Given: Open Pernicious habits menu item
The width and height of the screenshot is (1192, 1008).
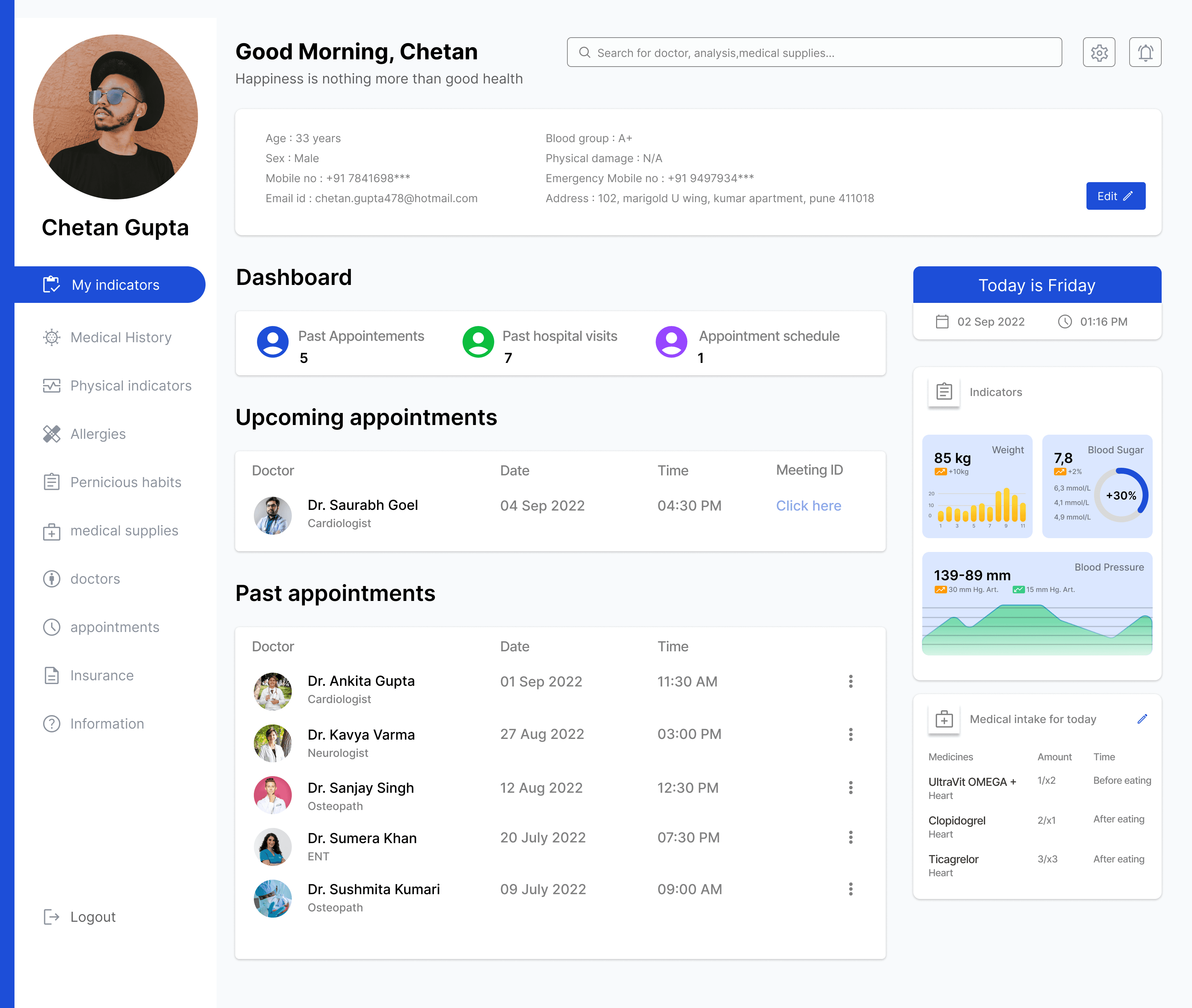Looking at the screenshot, I should pyautogui.click(x=125, y=482).
